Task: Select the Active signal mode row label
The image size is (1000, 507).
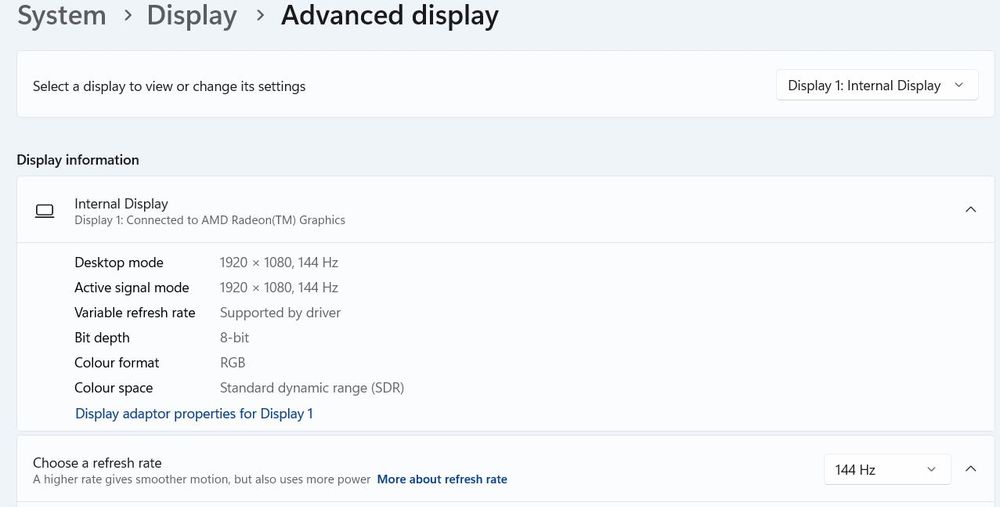Action: (131, 287)
